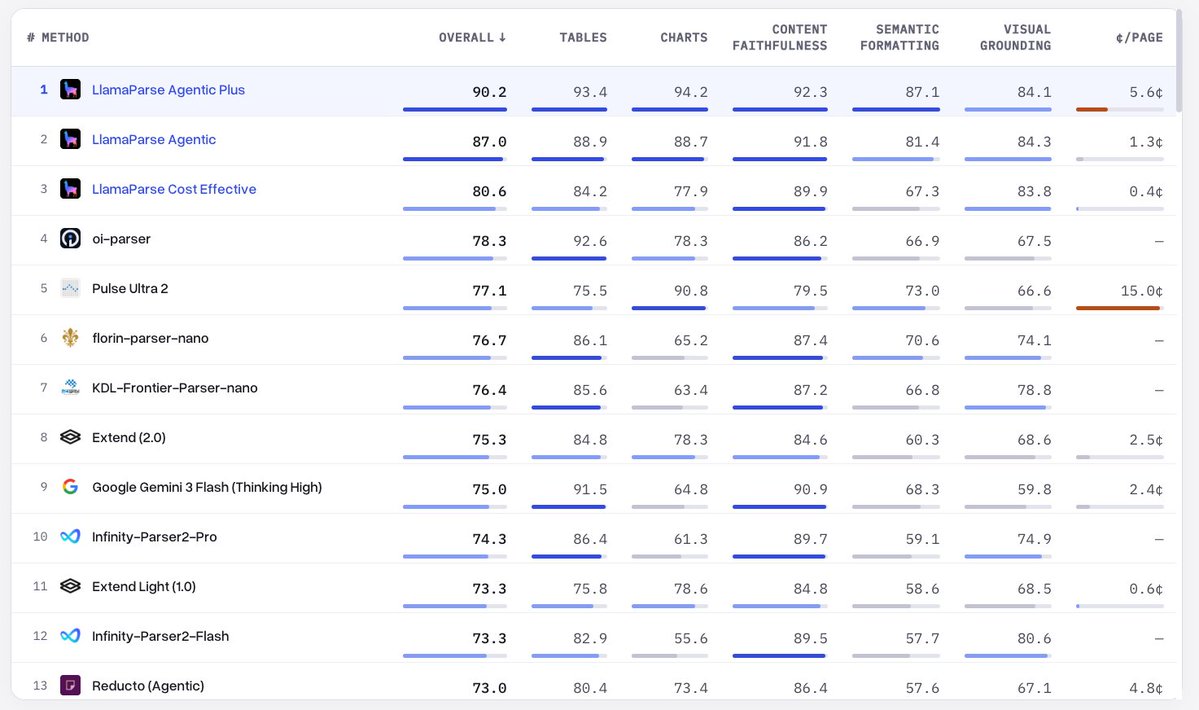
Task: Click the Pulse Ultra 2 logo icon
Action: pos(70,288)
